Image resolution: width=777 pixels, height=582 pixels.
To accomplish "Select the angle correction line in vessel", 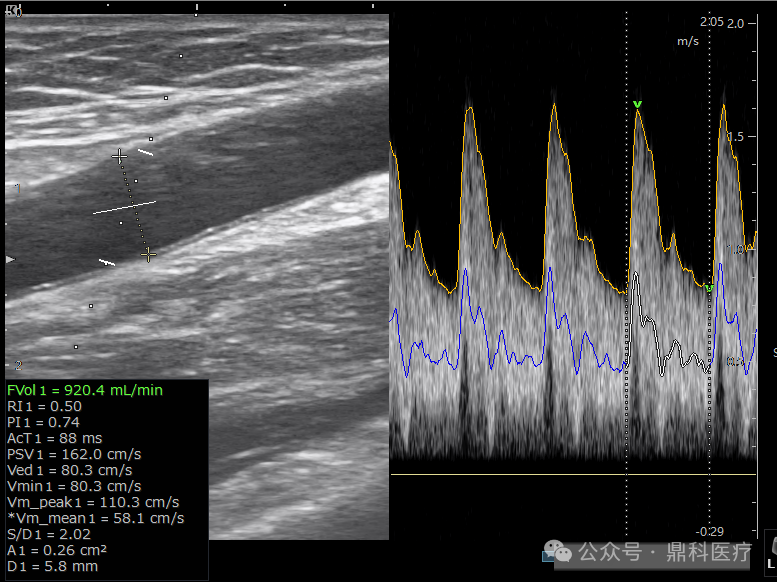I will click(x=124, y=208).
